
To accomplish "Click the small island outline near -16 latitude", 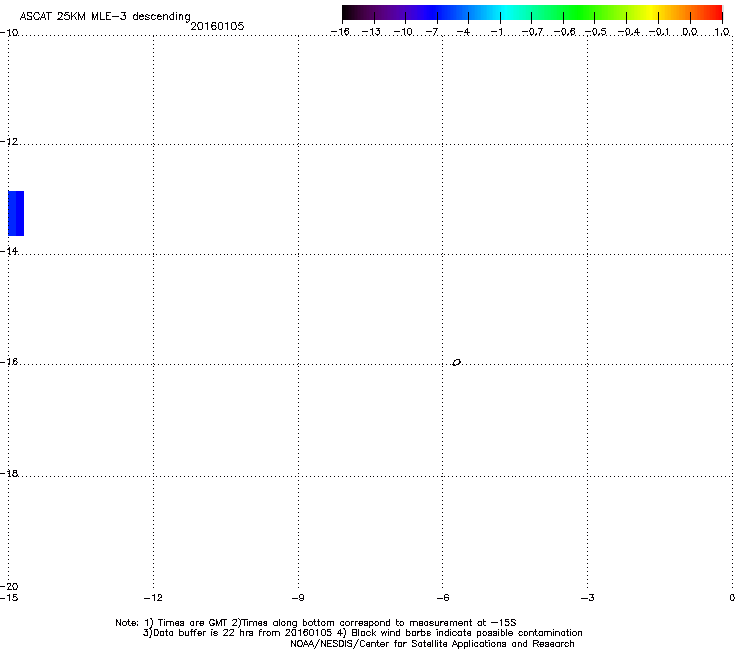I will click(456, 363).
